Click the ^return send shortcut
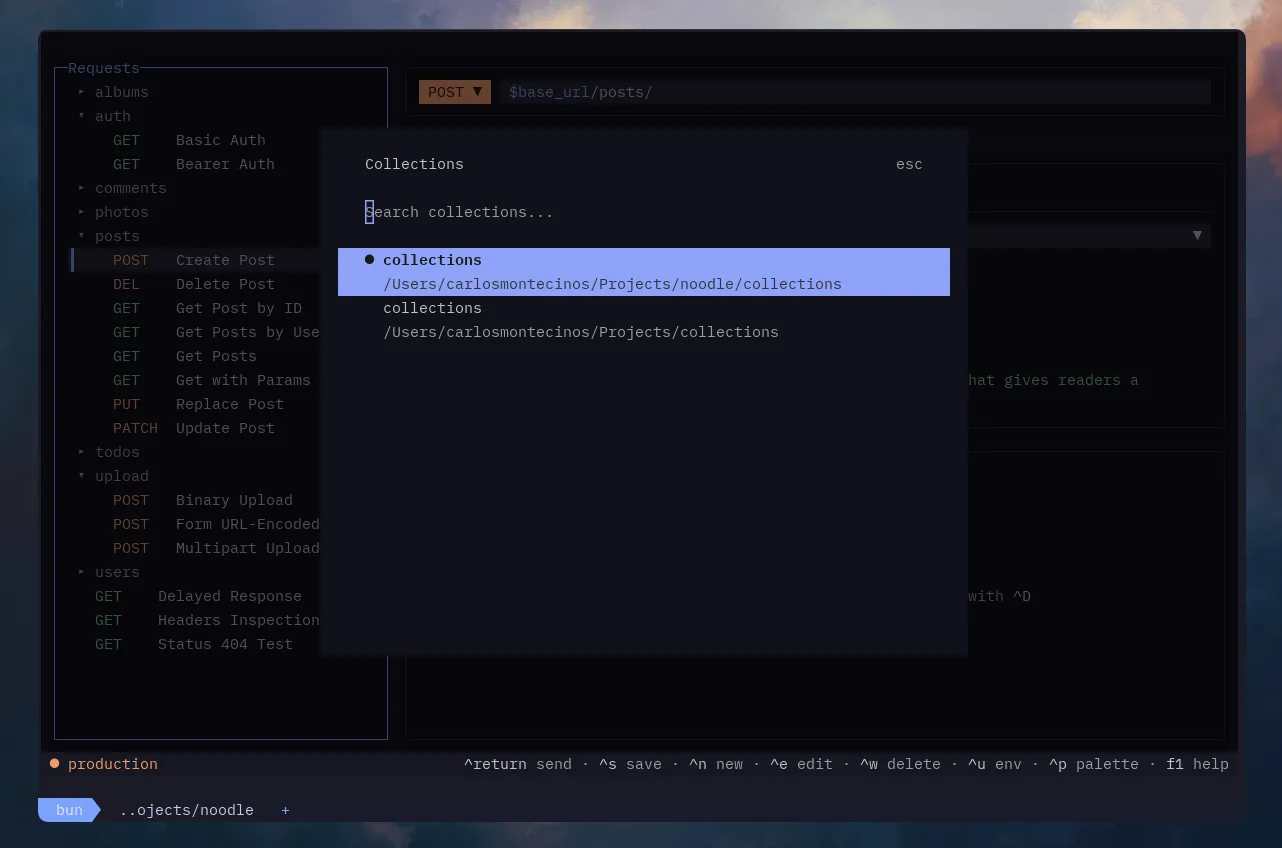 click(x=518, y=764)
